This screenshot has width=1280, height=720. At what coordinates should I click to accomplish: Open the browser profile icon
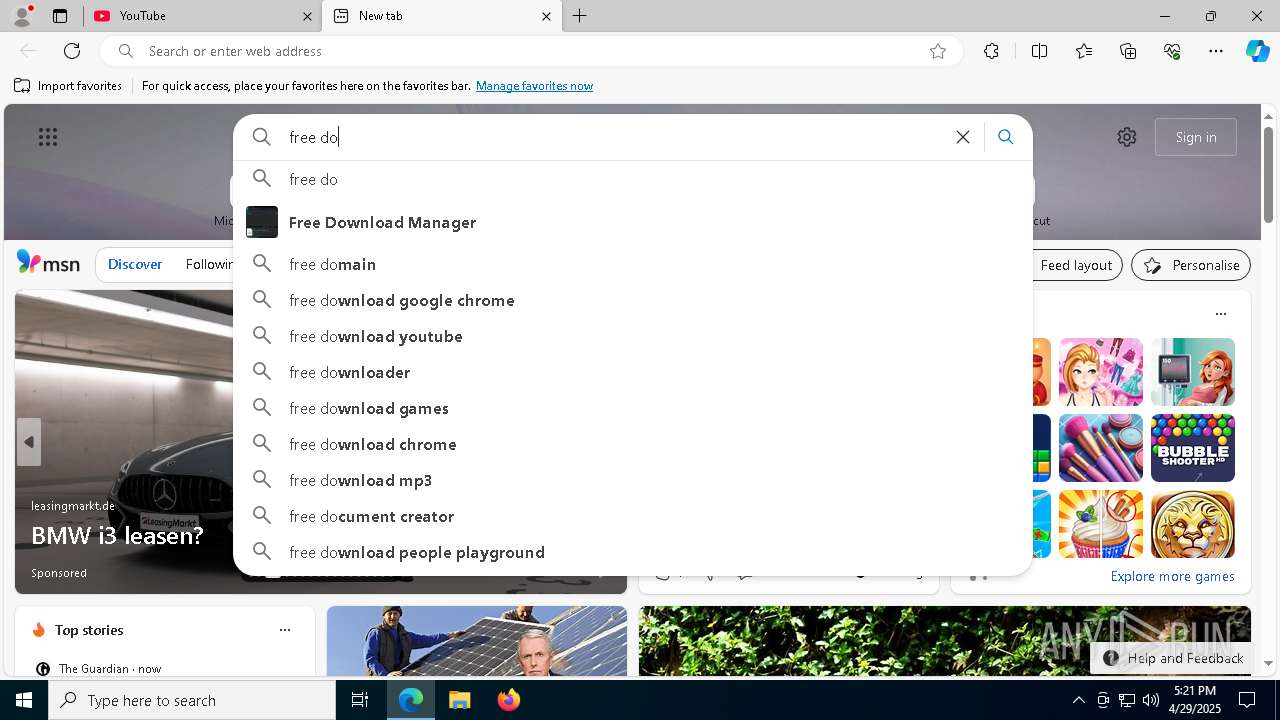click(x=22, y=16)
